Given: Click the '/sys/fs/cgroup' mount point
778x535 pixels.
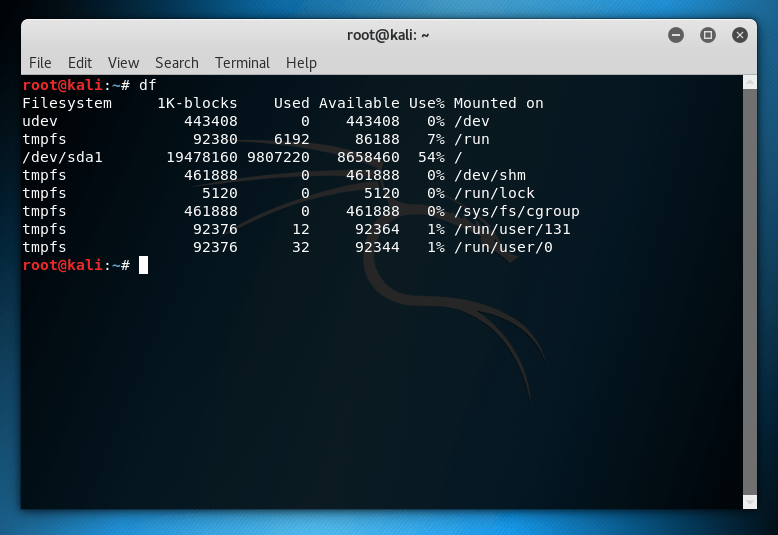Looking at the screenshot, I should pos(517,211).
